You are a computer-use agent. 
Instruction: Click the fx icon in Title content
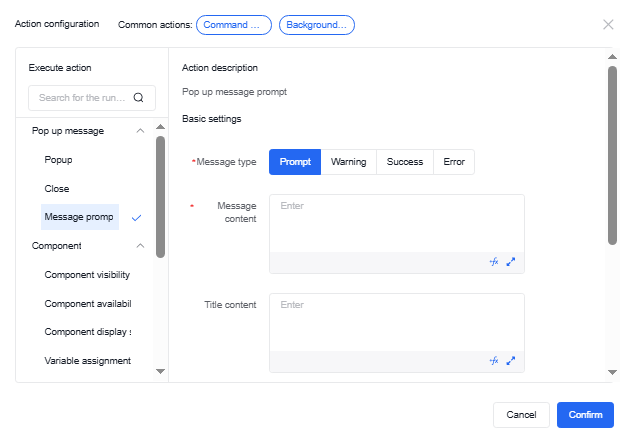[493, 361]
